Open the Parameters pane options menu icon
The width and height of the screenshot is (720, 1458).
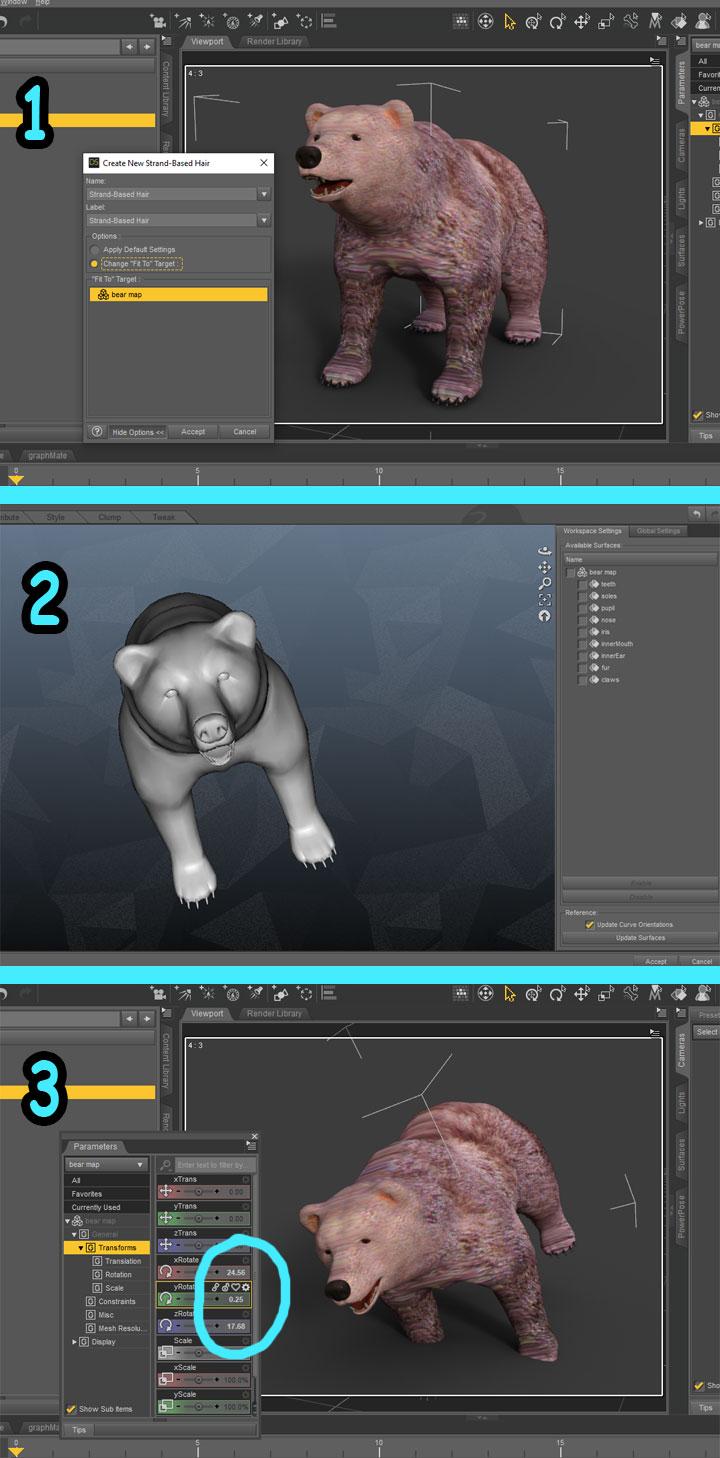(252, 1147)
